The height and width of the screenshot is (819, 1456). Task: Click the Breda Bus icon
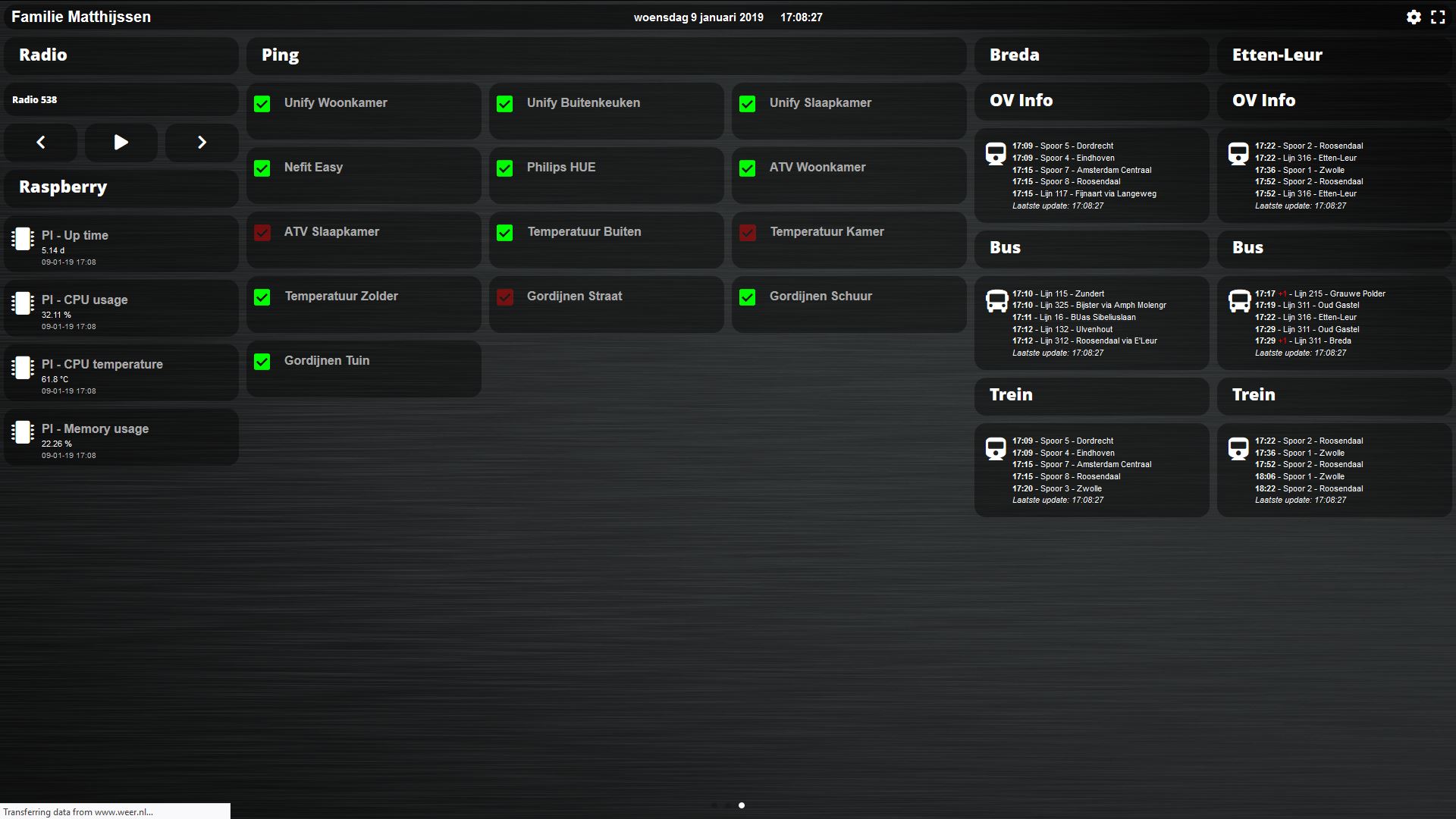tap(996, 301)
